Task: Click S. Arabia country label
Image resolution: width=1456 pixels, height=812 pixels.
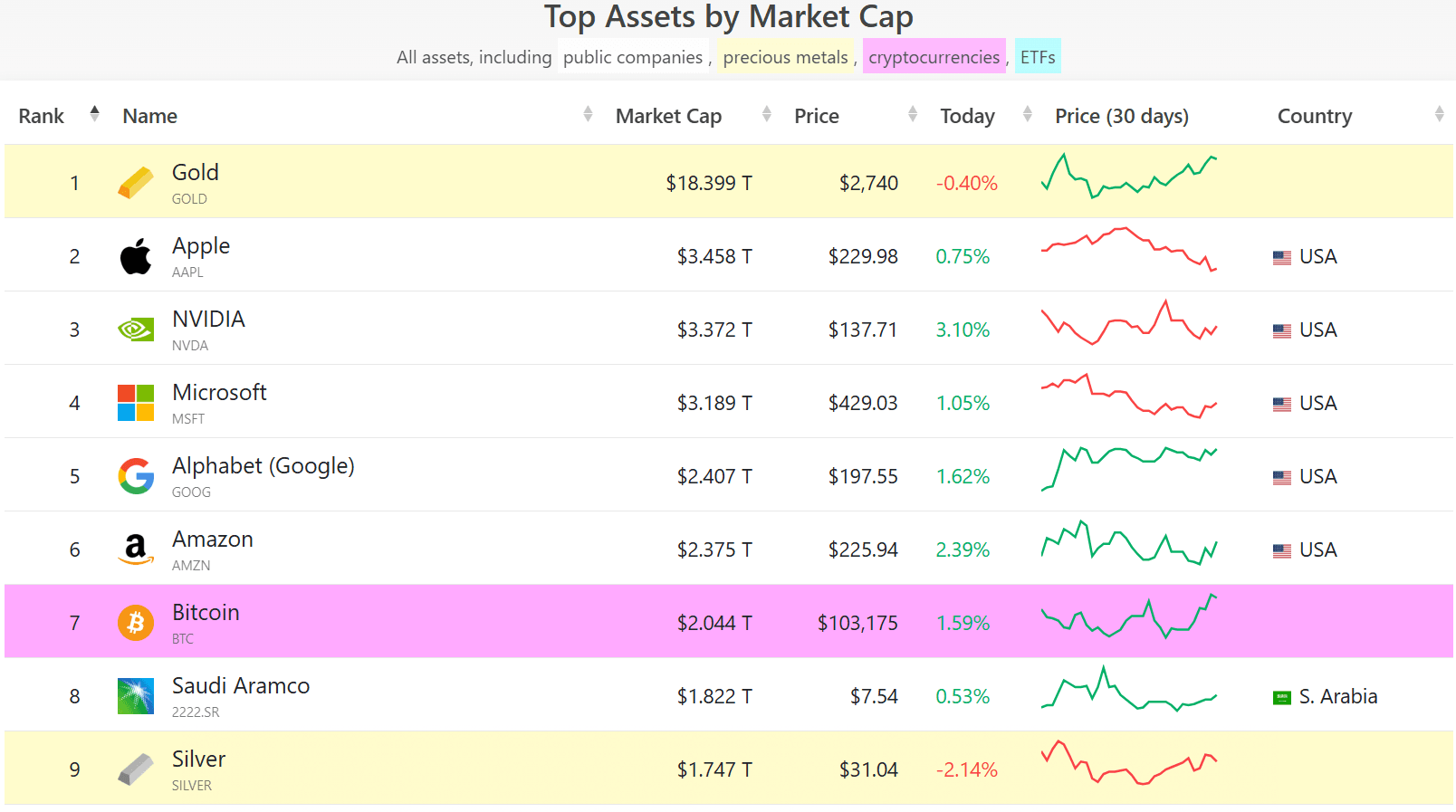Action: 1338,696
